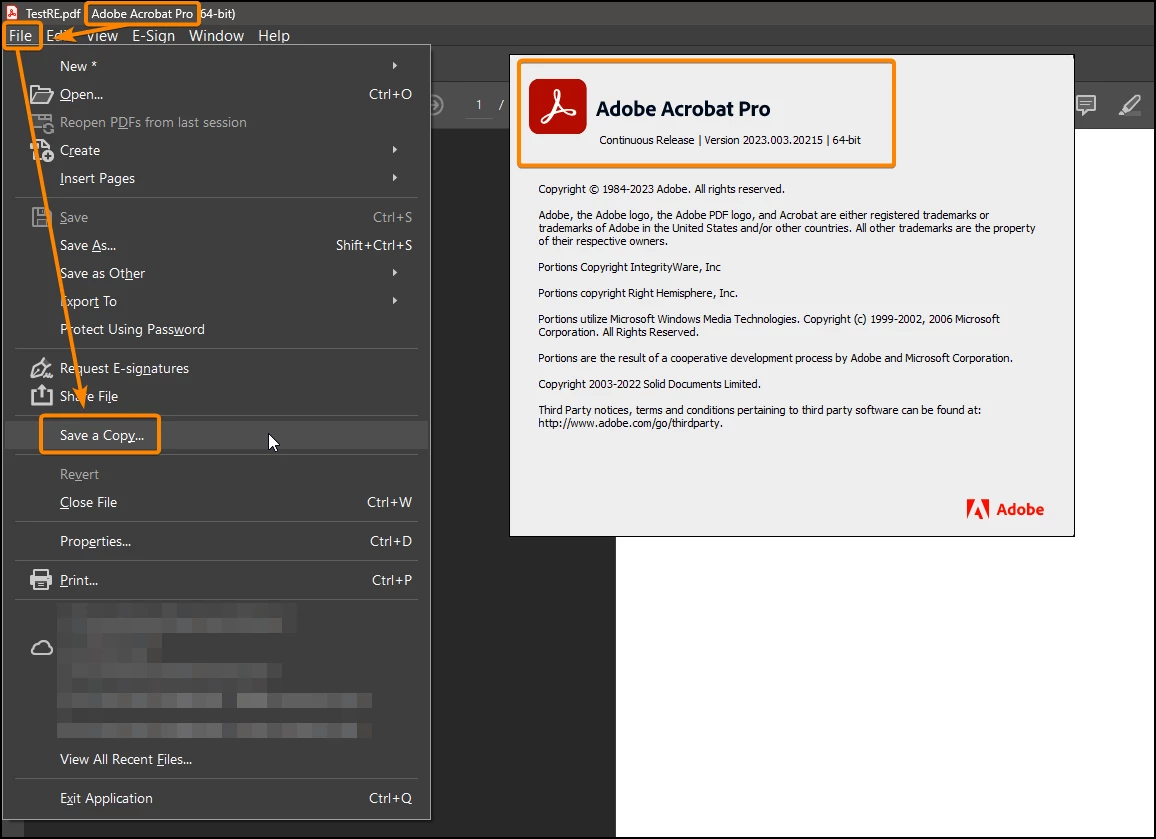
Task: Click the Adobe logo in About dialog
Action: coord(1005,509)
